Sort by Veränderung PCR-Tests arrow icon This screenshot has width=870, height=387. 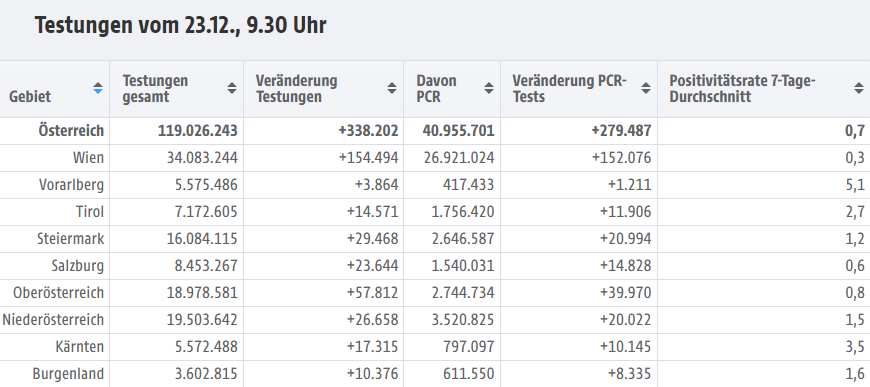pos(646,88)
